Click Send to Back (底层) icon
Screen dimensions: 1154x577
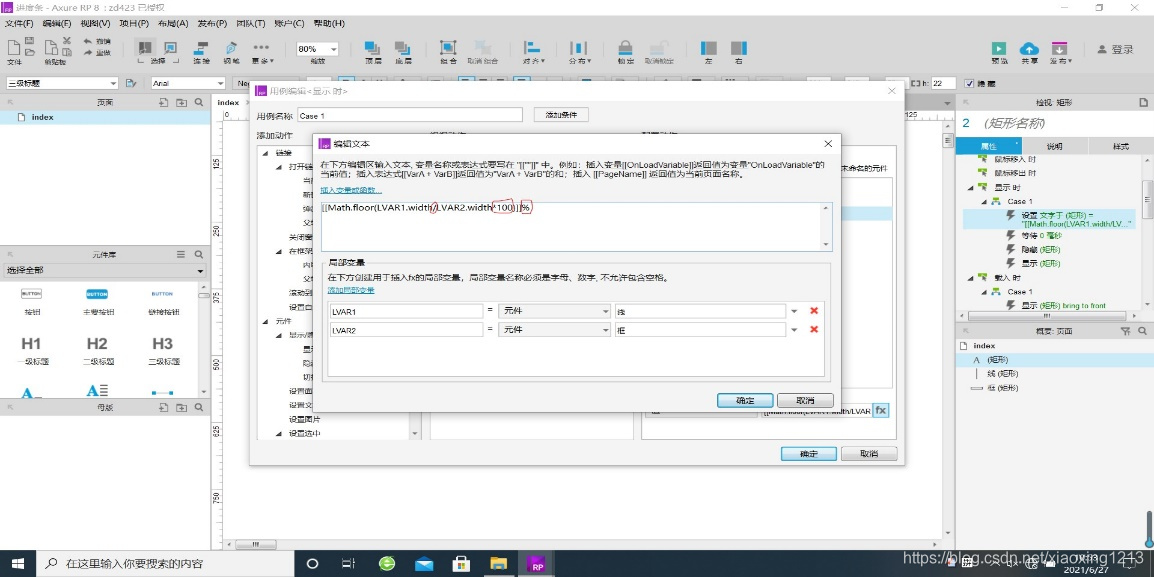point(402,48)
